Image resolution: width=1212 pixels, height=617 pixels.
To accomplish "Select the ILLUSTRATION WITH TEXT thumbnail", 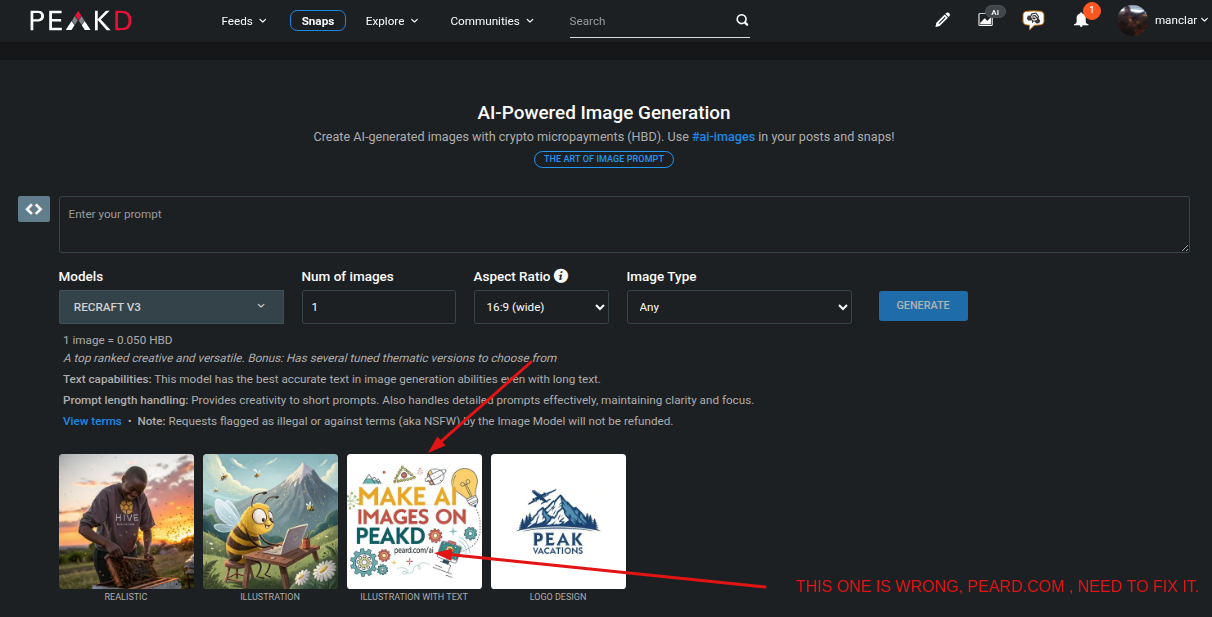I will point(414,522).
